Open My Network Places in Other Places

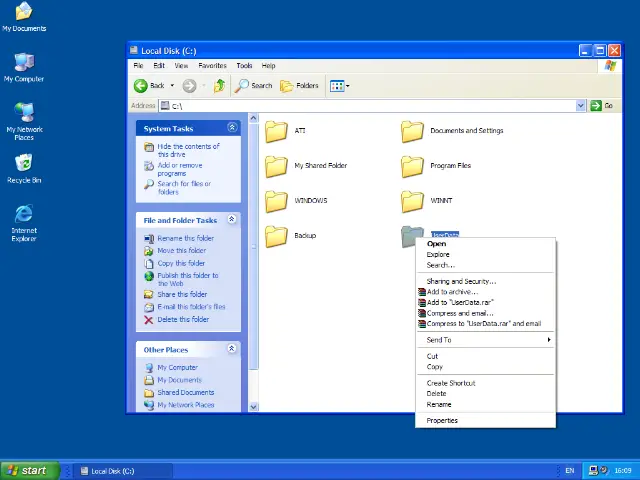point(186,405)
